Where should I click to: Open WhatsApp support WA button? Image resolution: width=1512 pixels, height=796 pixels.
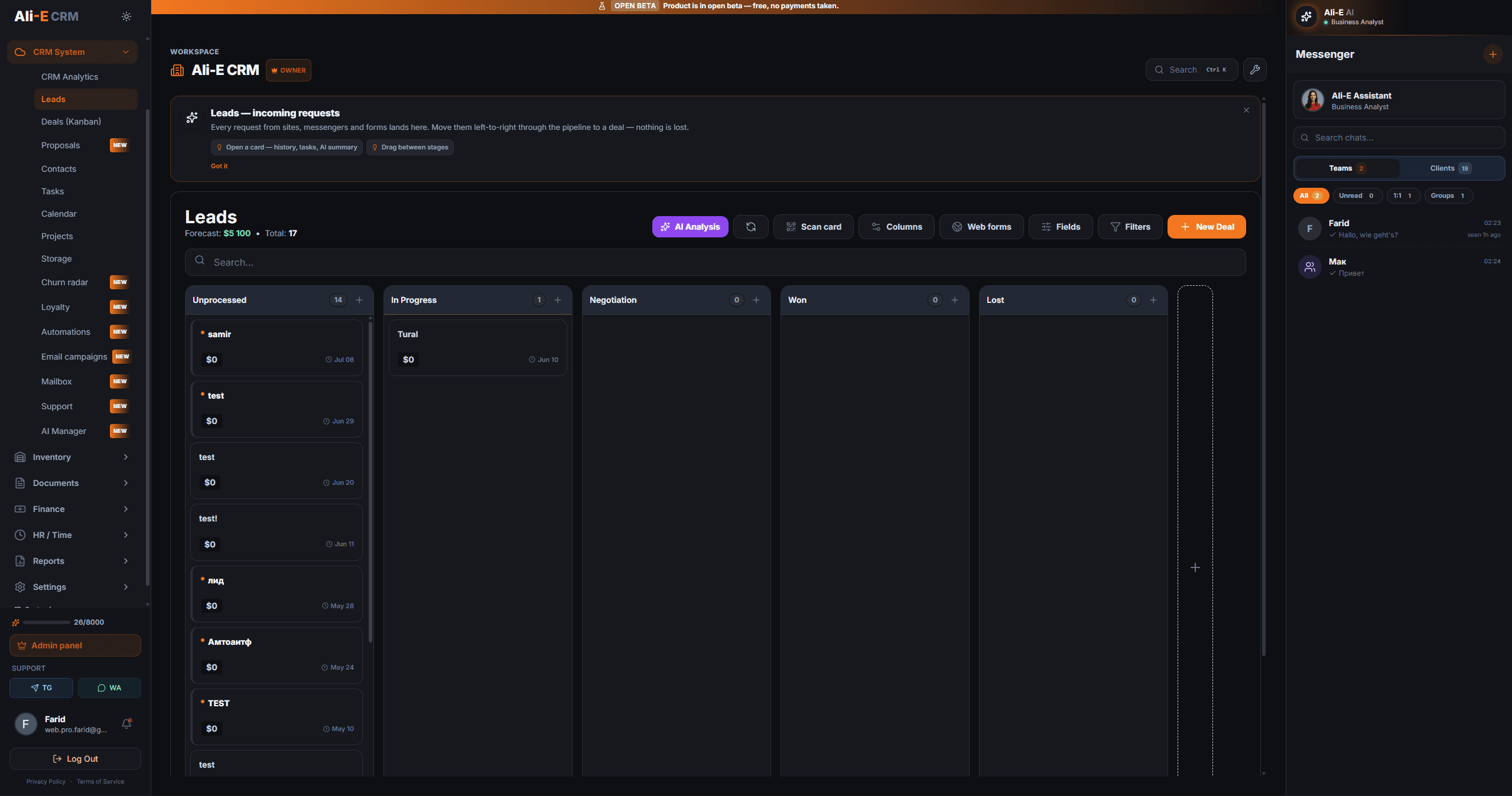(109, 688)
